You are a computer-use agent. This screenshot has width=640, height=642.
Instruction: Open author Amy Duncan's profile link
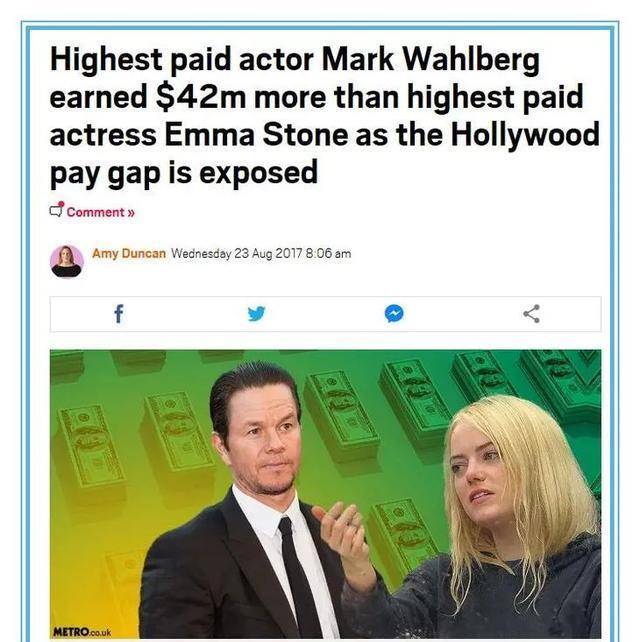[129, 253]
